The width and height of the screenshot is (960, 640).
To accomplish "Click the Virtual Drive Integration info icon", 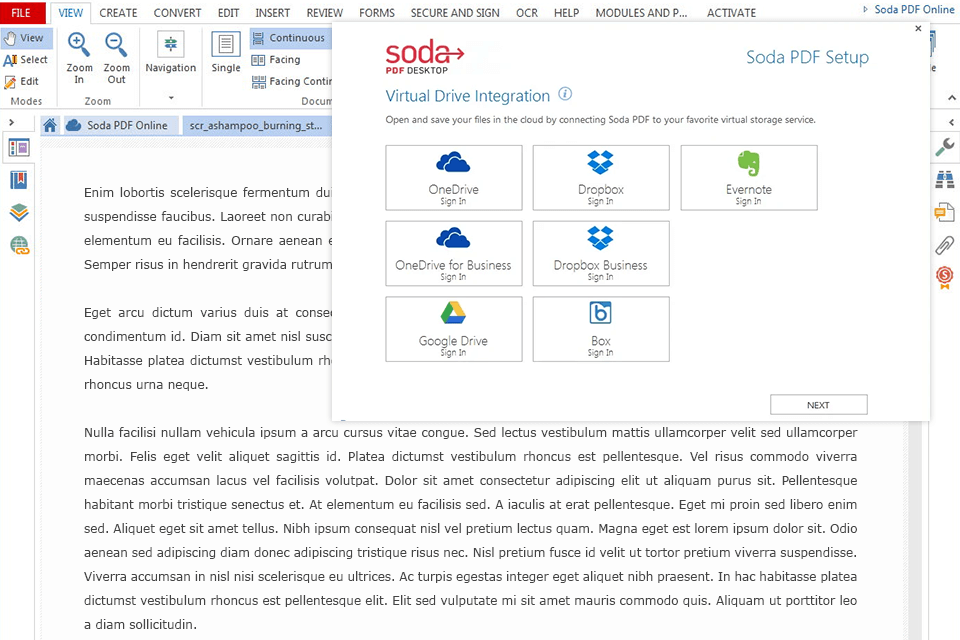I will (566, 94).
